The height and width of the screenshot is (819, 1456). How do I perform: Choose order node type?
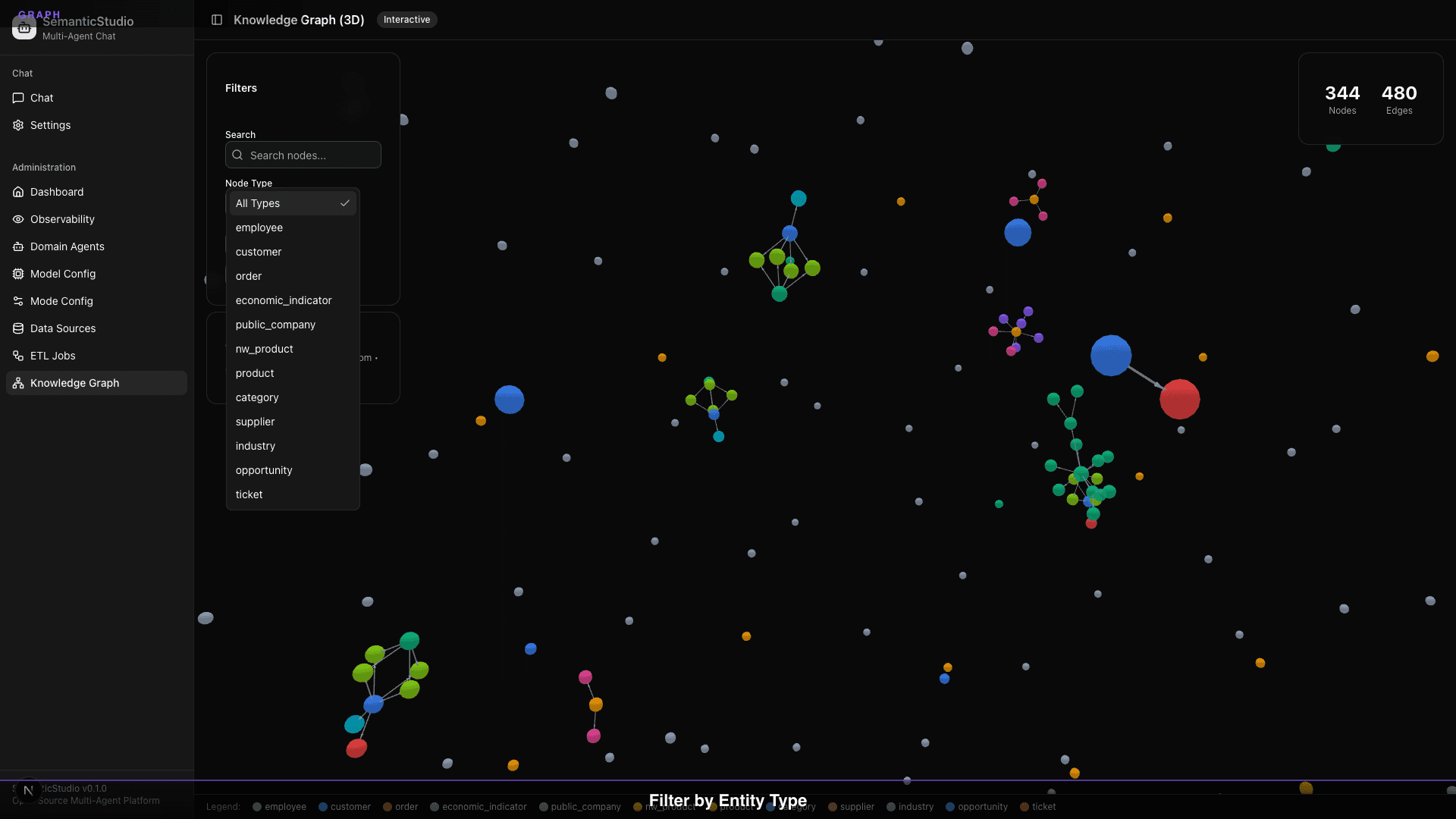click(293, 276)
